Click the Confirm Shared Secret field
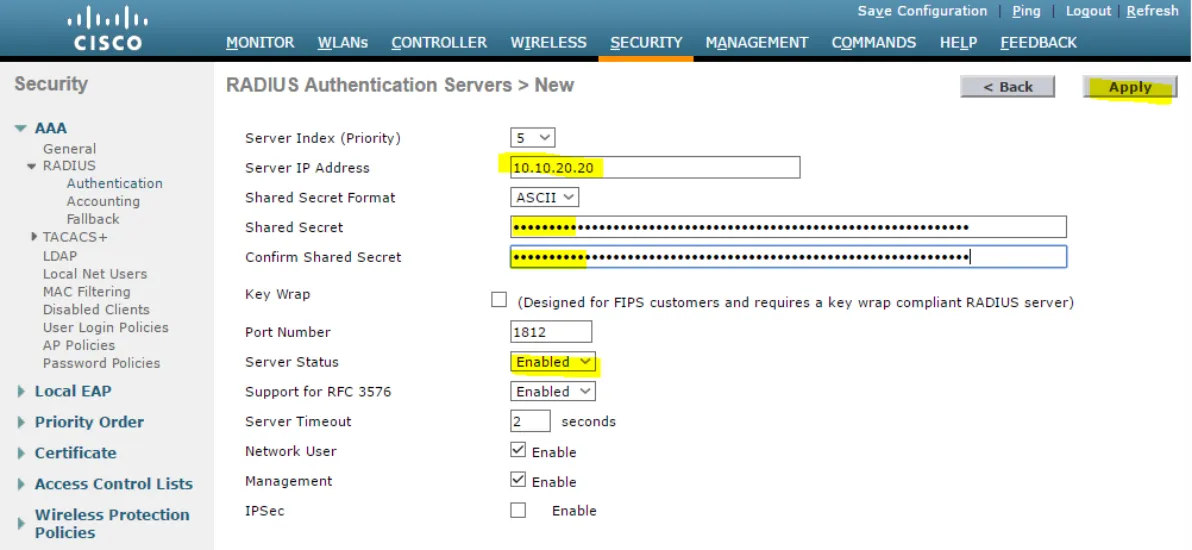Screen dimensions: 1192x550 pyautogui.click(x=788, y=257)
